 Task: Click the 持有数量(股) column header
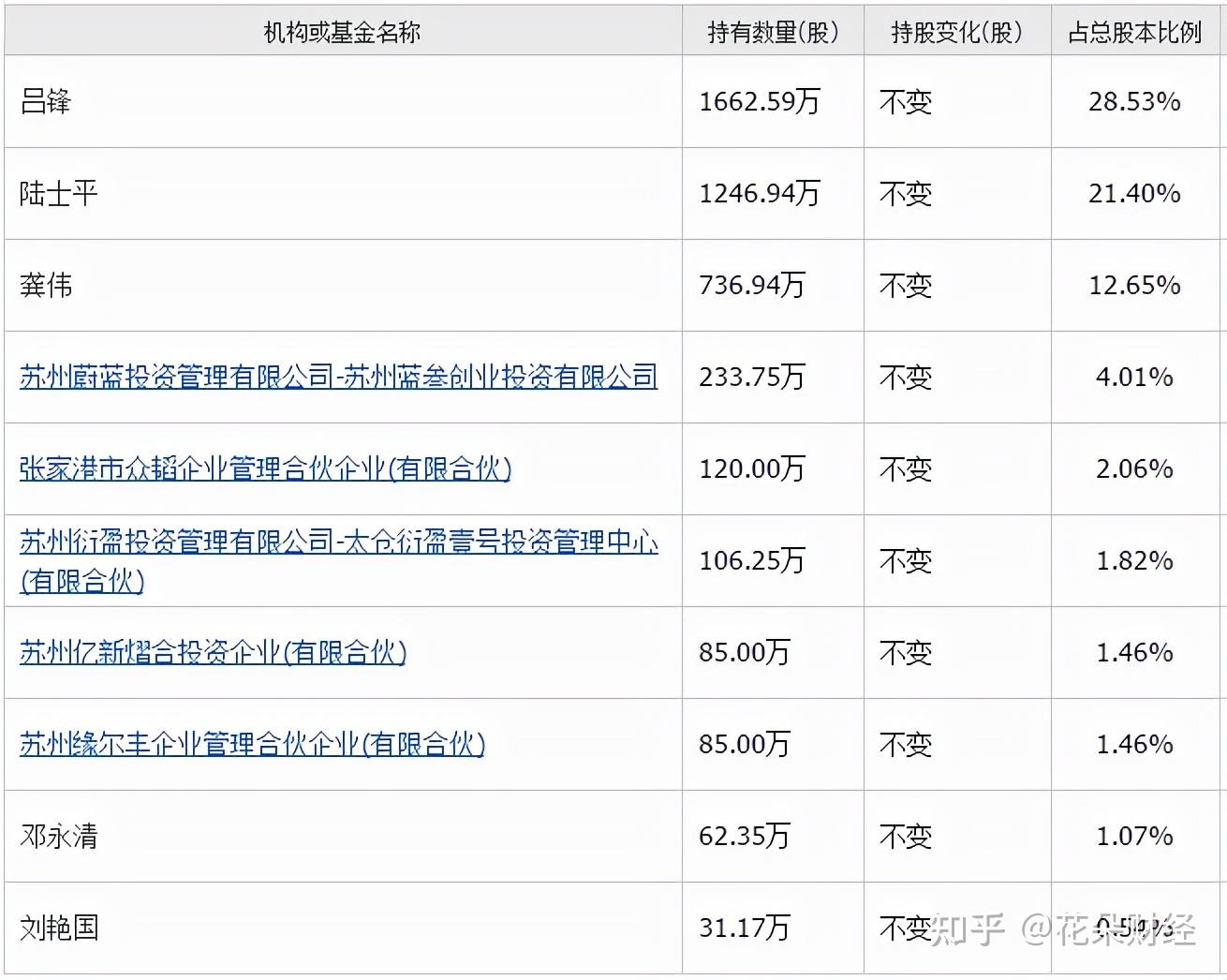(772, 29)
